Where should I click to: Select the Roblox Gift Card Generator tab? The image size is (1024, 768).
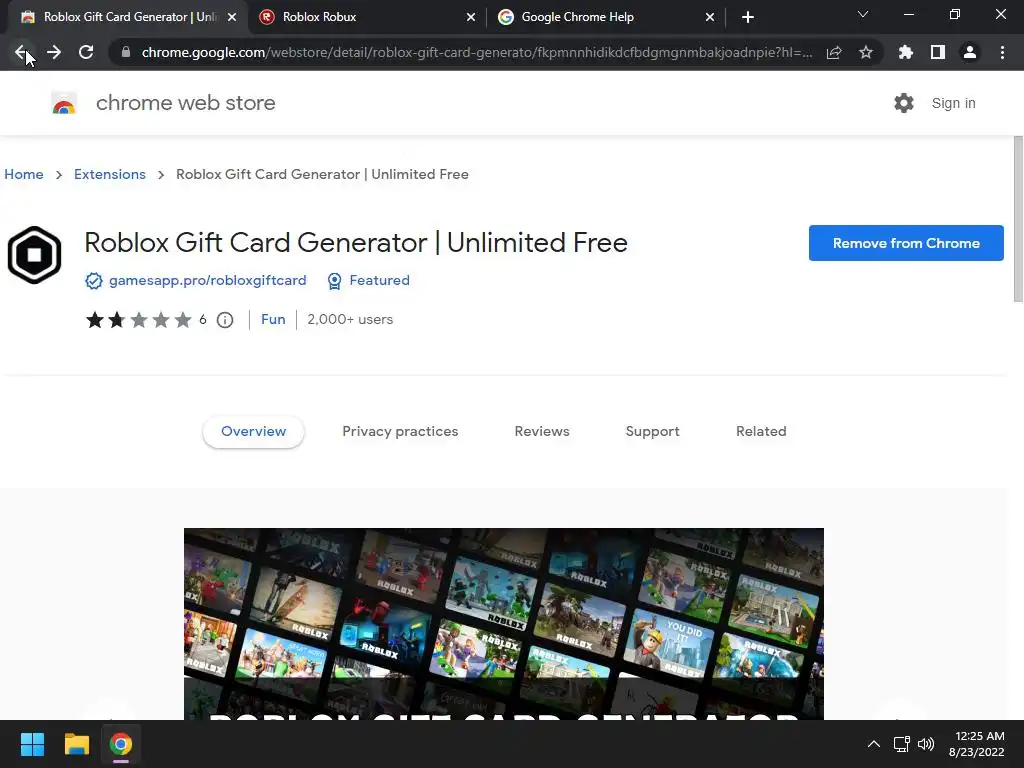click(127, 17)
